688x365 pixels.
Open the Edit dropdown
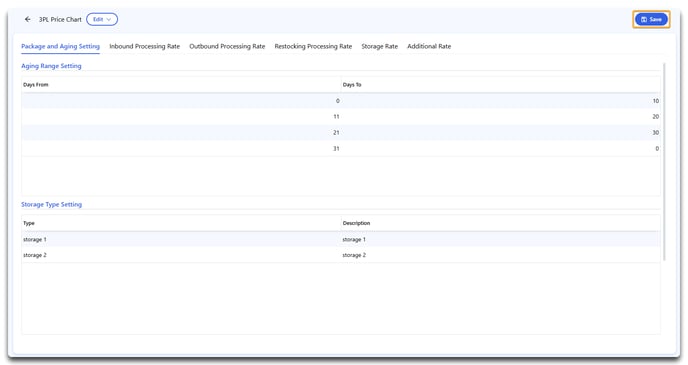pyautogui.click(x=102, y=19)
